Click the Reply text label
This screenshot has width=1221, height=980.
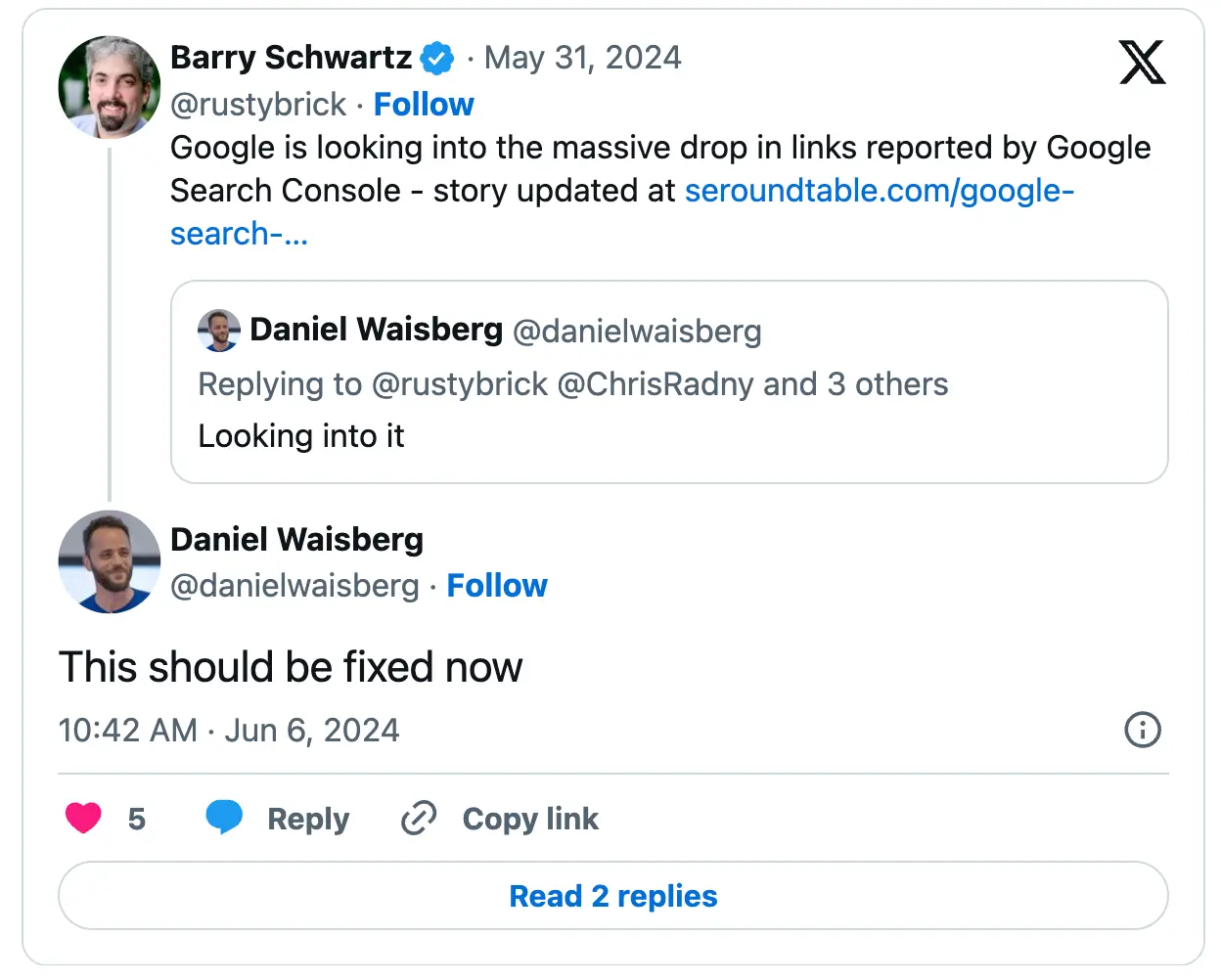(307, 819)
